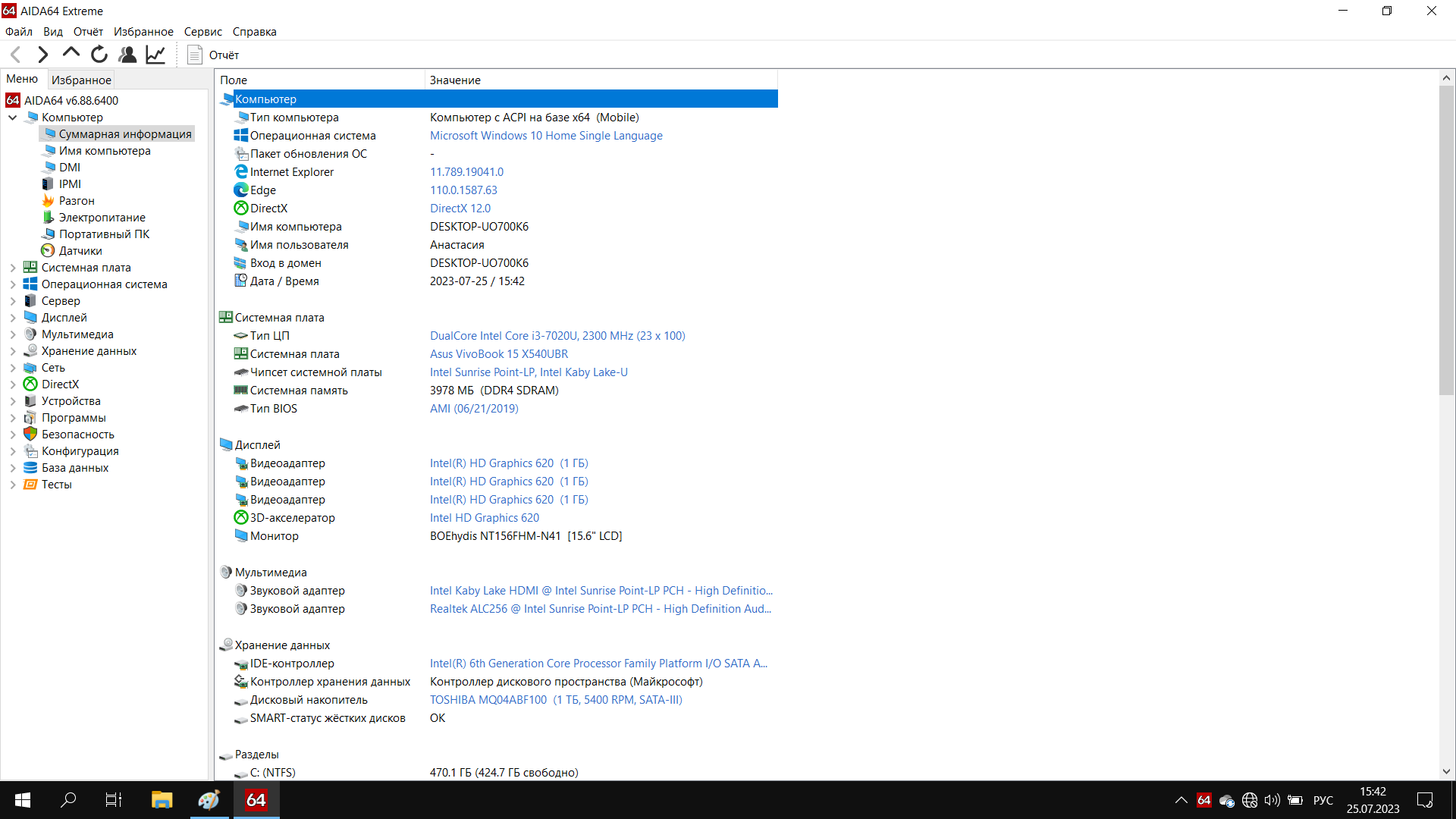Open taskbar search magnifier icon
This screenshot has width=1456, height=819.
[x=68, y=800]
